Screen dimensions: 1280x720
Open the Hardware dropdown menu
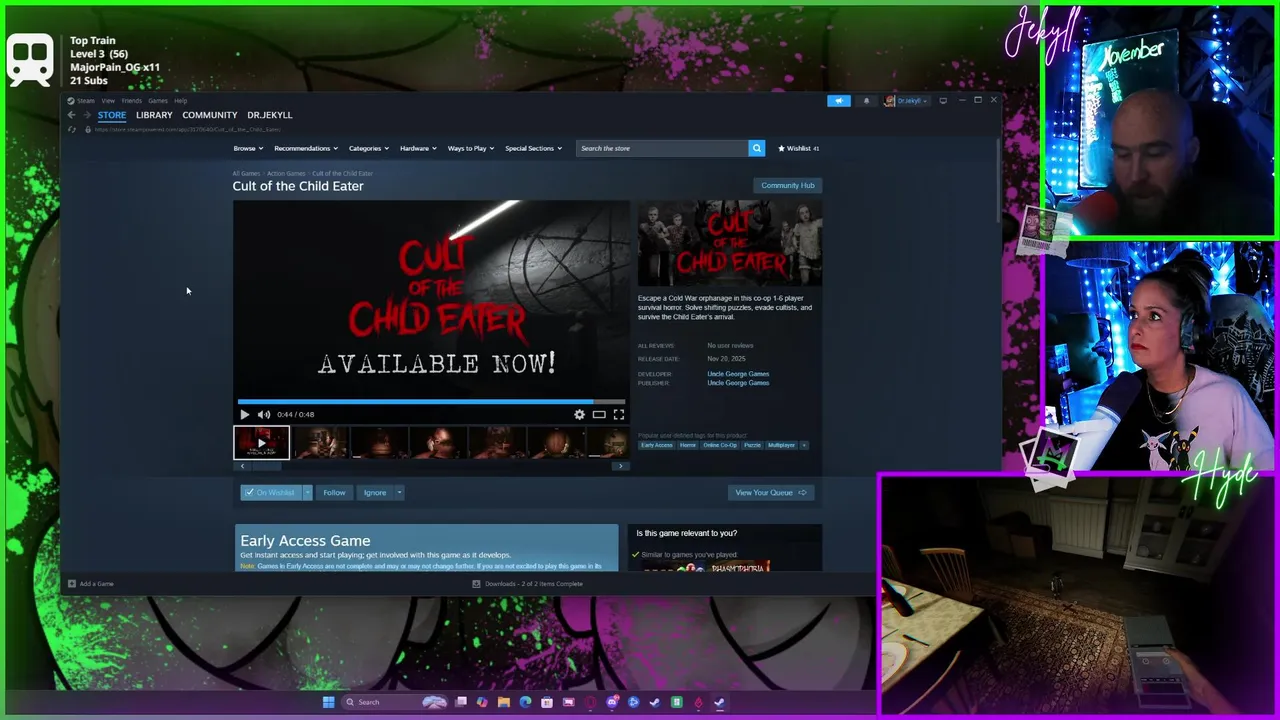[x=418, y=148]
